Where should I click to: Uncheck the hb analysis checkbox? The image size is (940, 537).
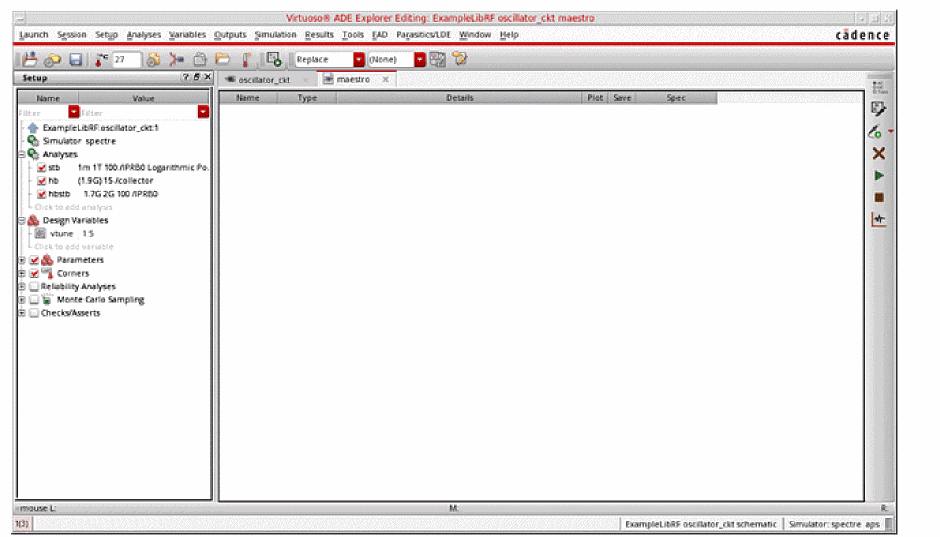point(41,181)
